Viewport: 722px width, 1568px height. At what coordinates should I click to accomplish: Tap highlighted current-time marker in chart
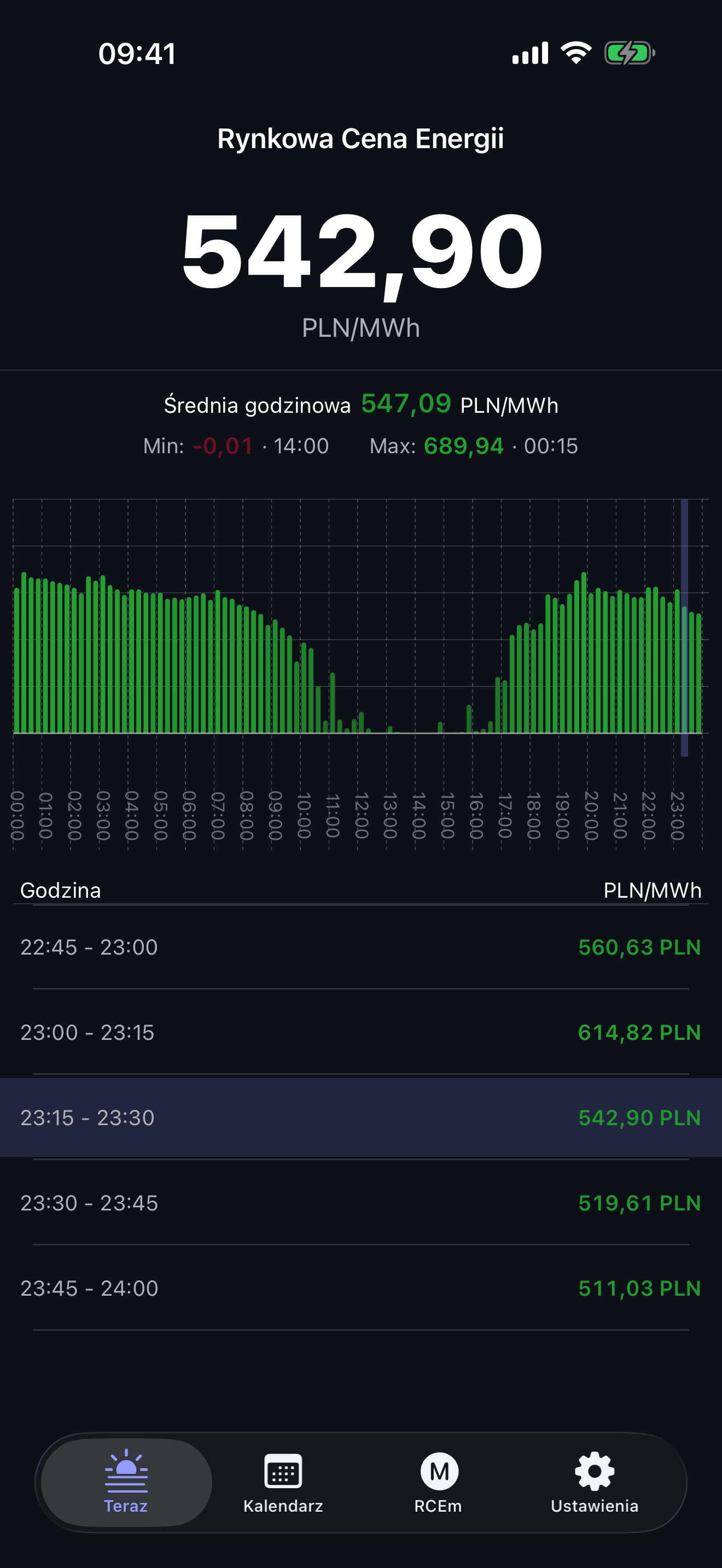coord(684,628)
